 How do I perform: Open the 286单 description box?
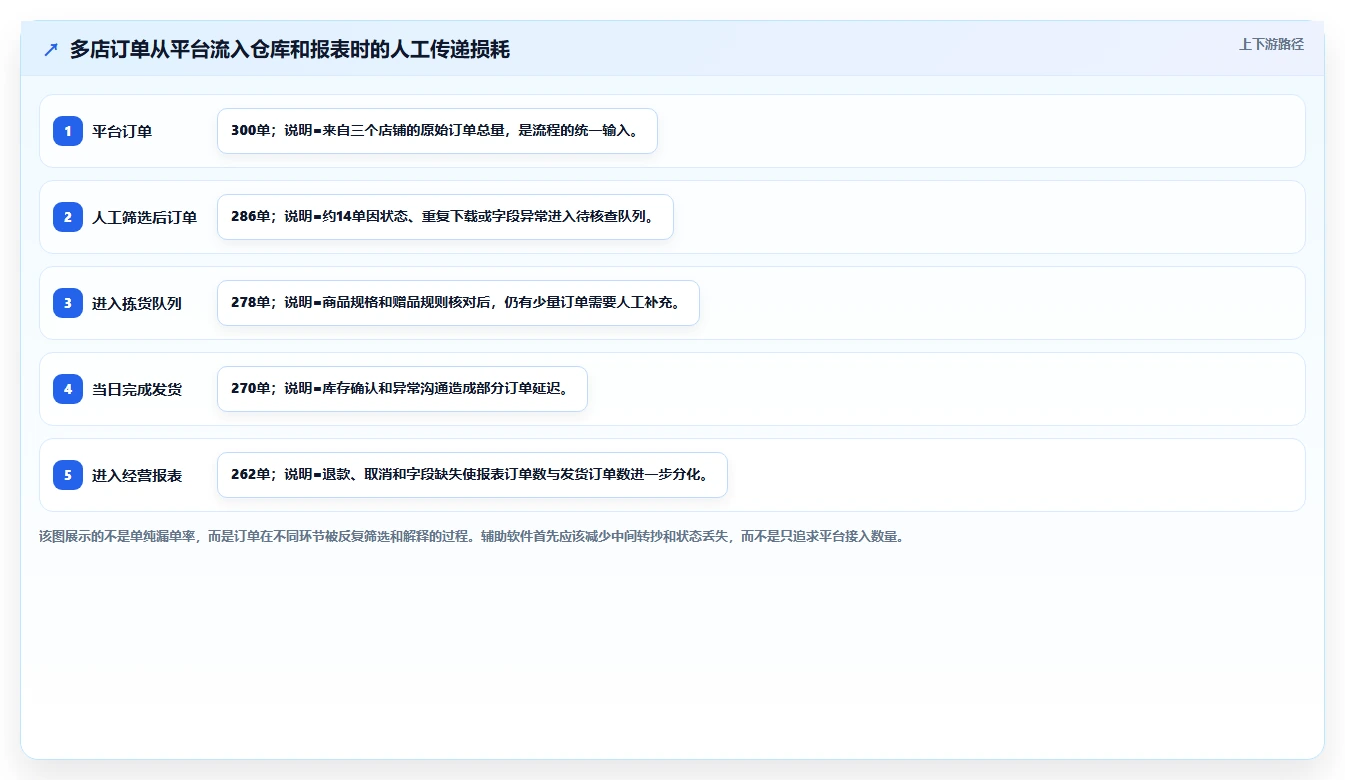[445, 217]
